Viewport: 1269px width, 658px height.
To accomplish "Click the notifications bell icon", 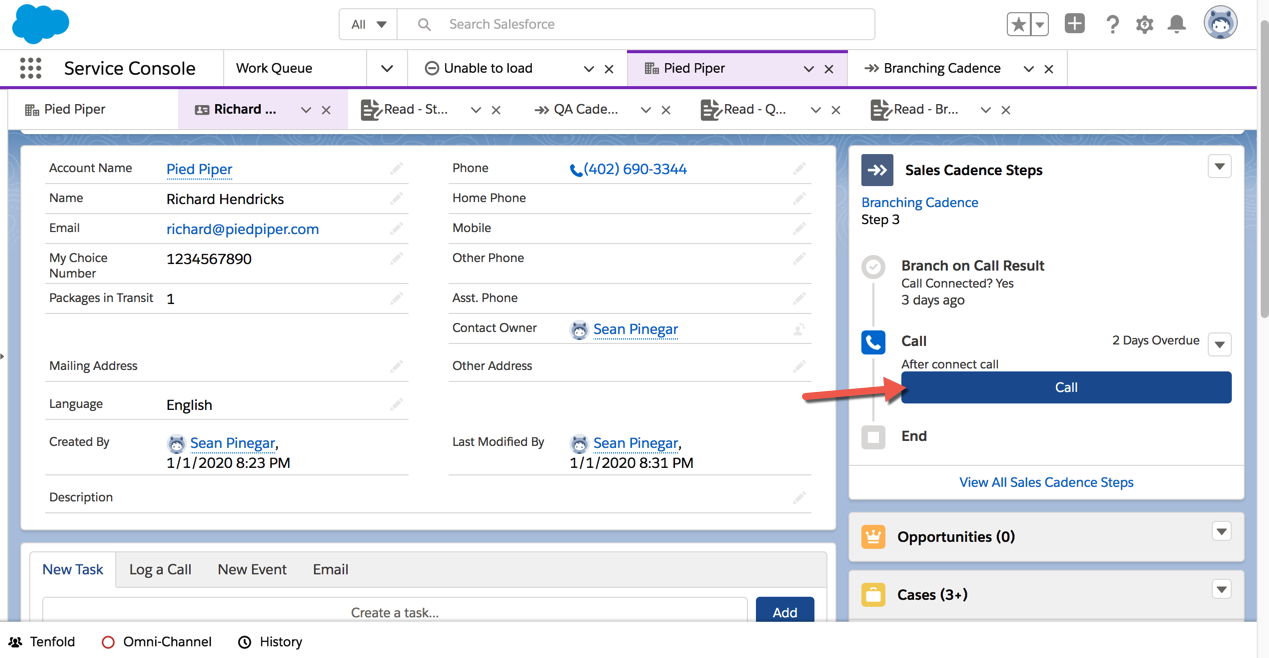I will point(1177,24).
